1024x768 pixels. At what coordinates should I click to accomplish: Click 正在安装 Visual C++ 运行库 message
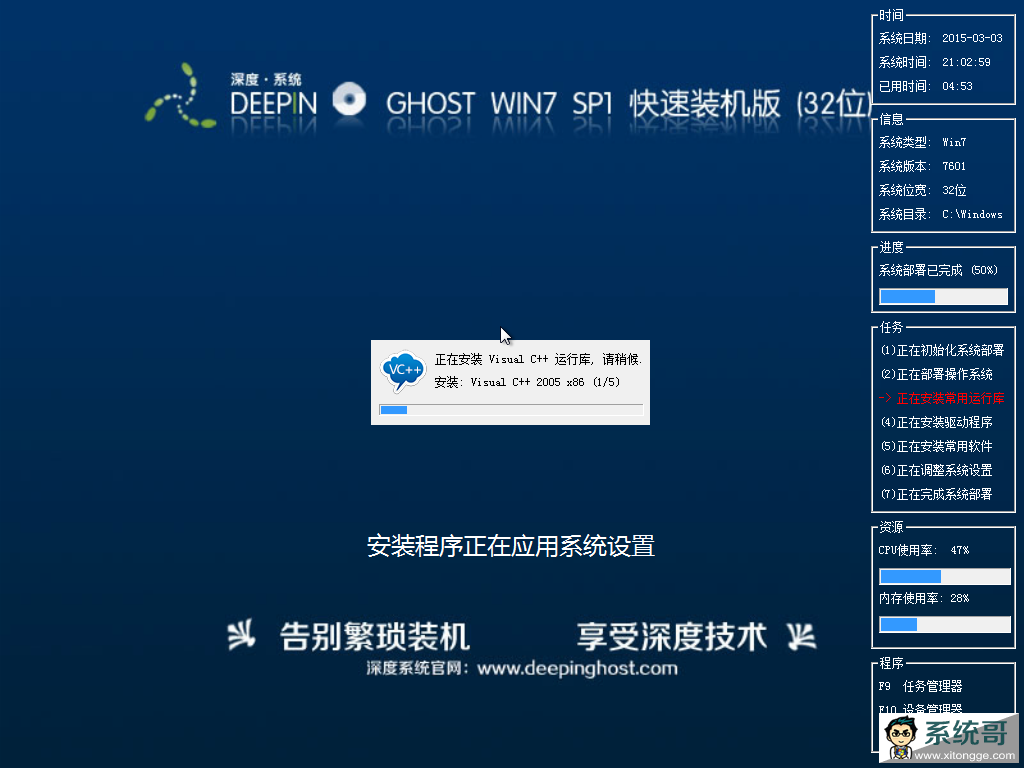tap(538, 359)
